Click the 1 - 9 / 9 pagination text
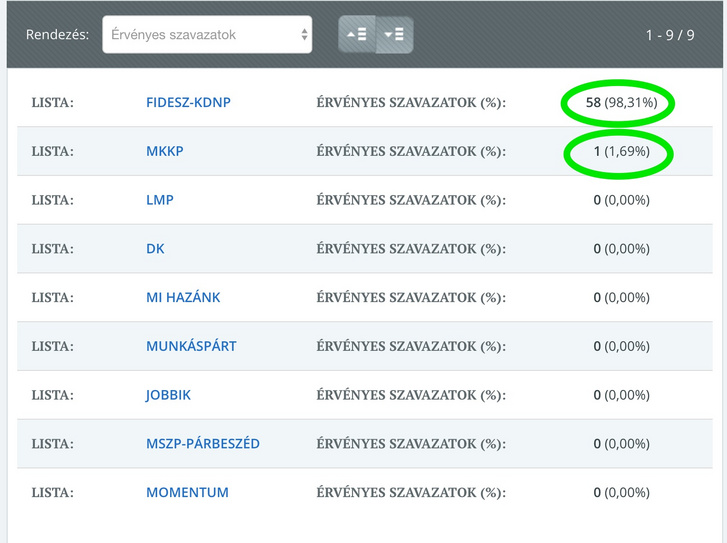 click(x=670, y=35)
